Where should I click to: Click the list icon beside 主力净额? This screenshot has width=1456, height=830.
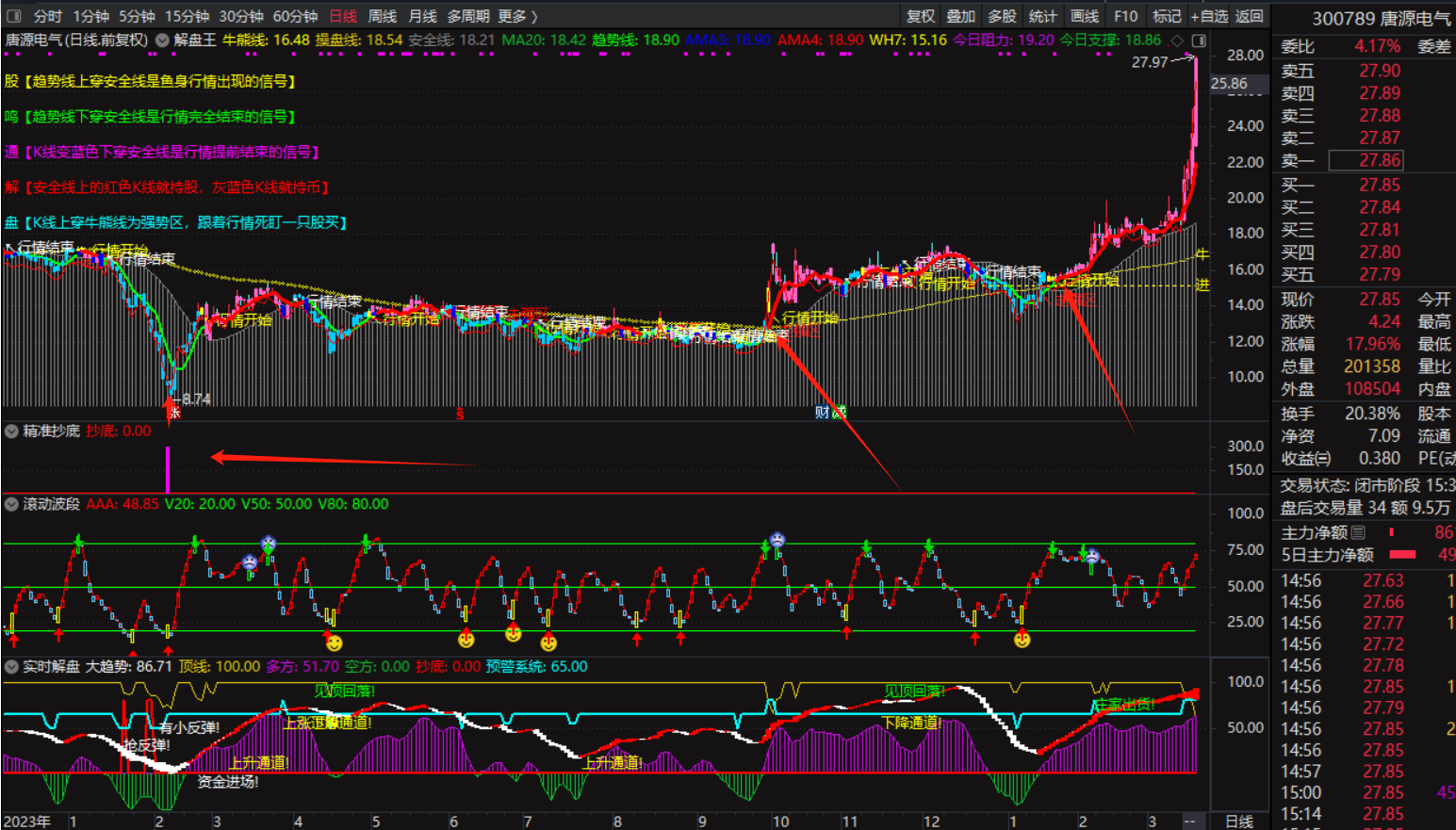[x=1358, y=533]
